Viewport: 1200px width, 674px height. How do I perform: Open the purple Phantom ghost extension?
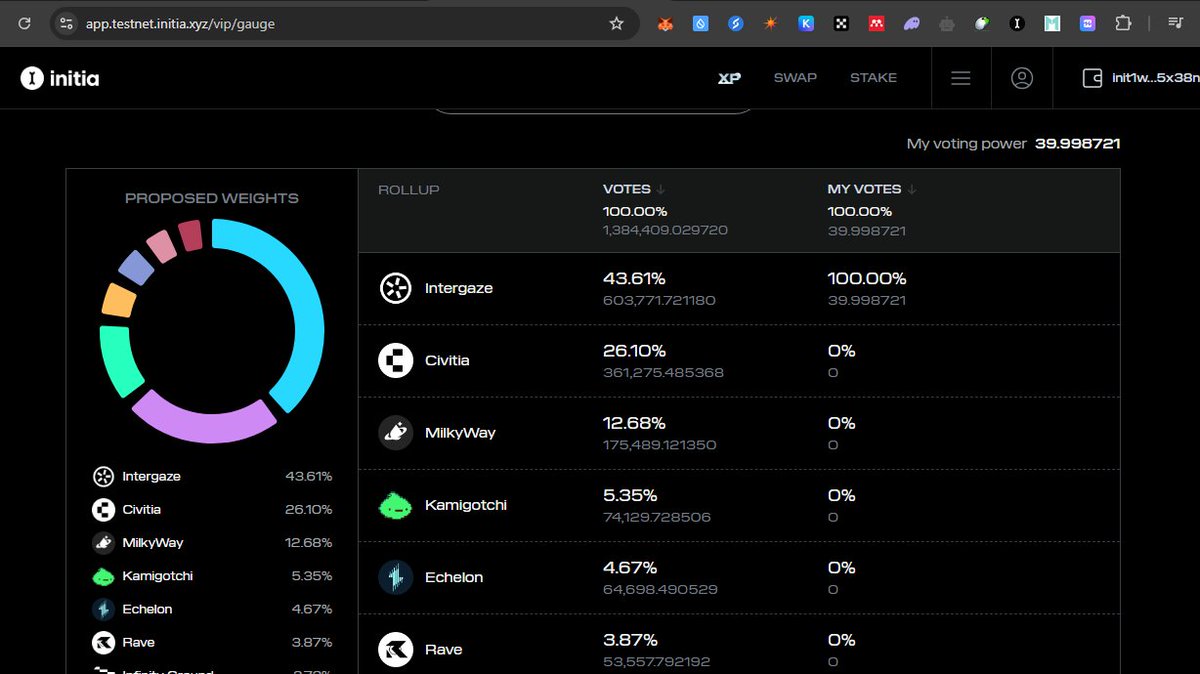[x=911, y=23]
